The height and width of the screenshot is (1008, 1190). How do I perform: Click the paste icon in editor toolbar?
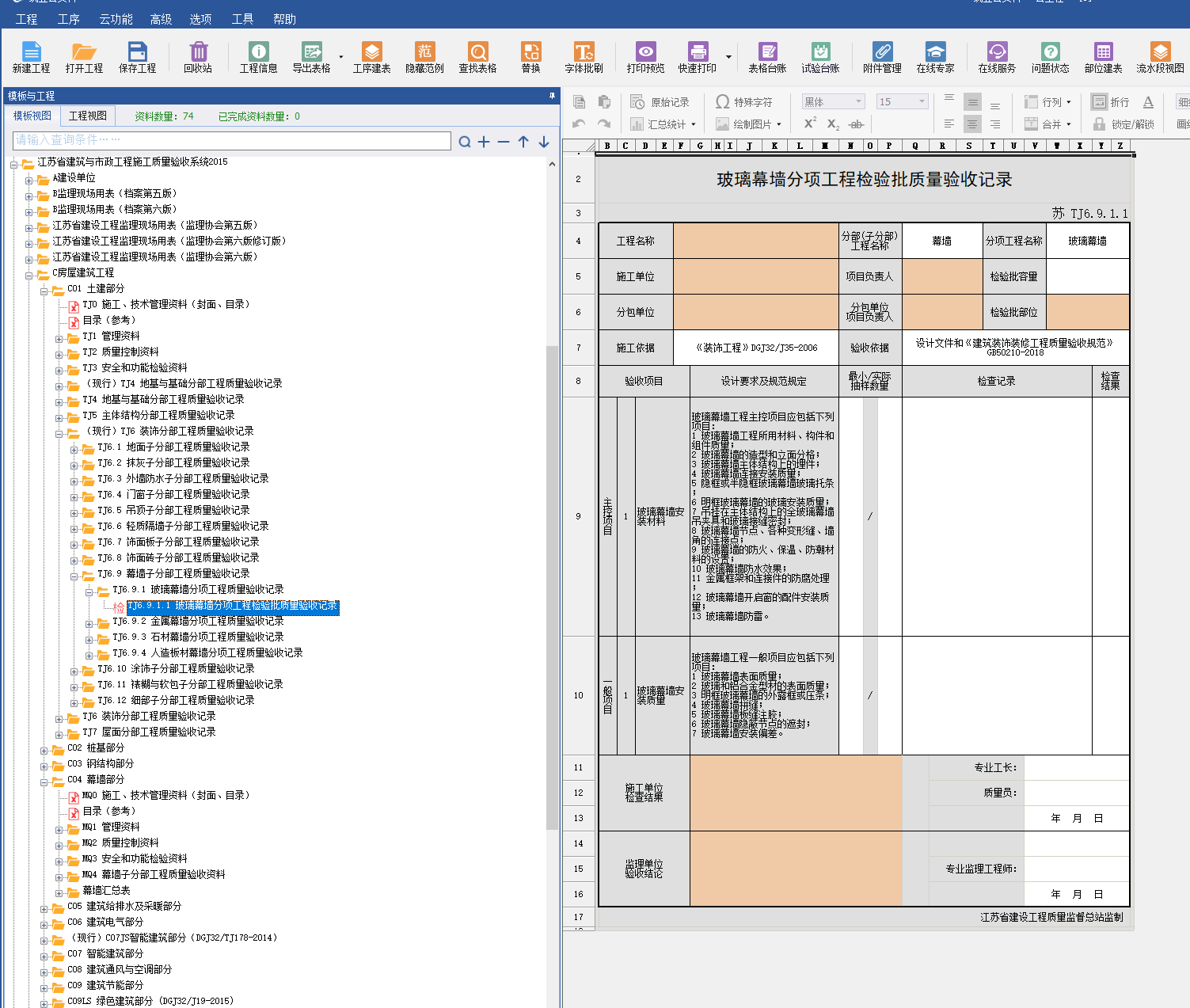pyautogui.click(x=604, y=101)
